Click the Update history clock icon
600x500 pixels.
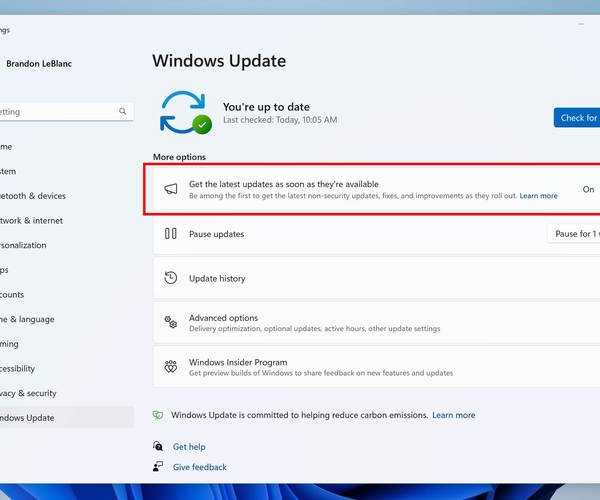pos(171,278)
